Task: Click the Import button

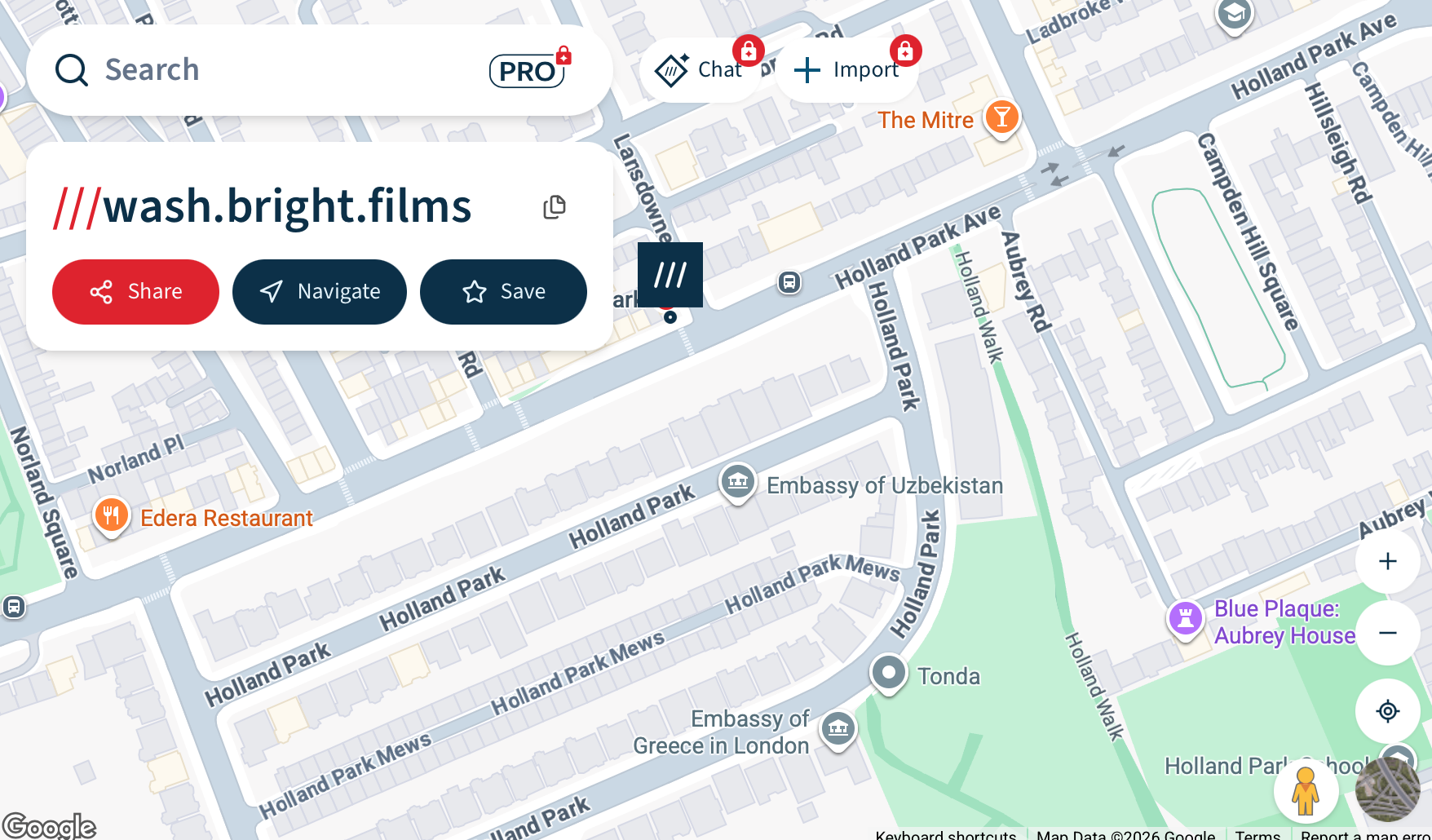Action: pos(847,70)
